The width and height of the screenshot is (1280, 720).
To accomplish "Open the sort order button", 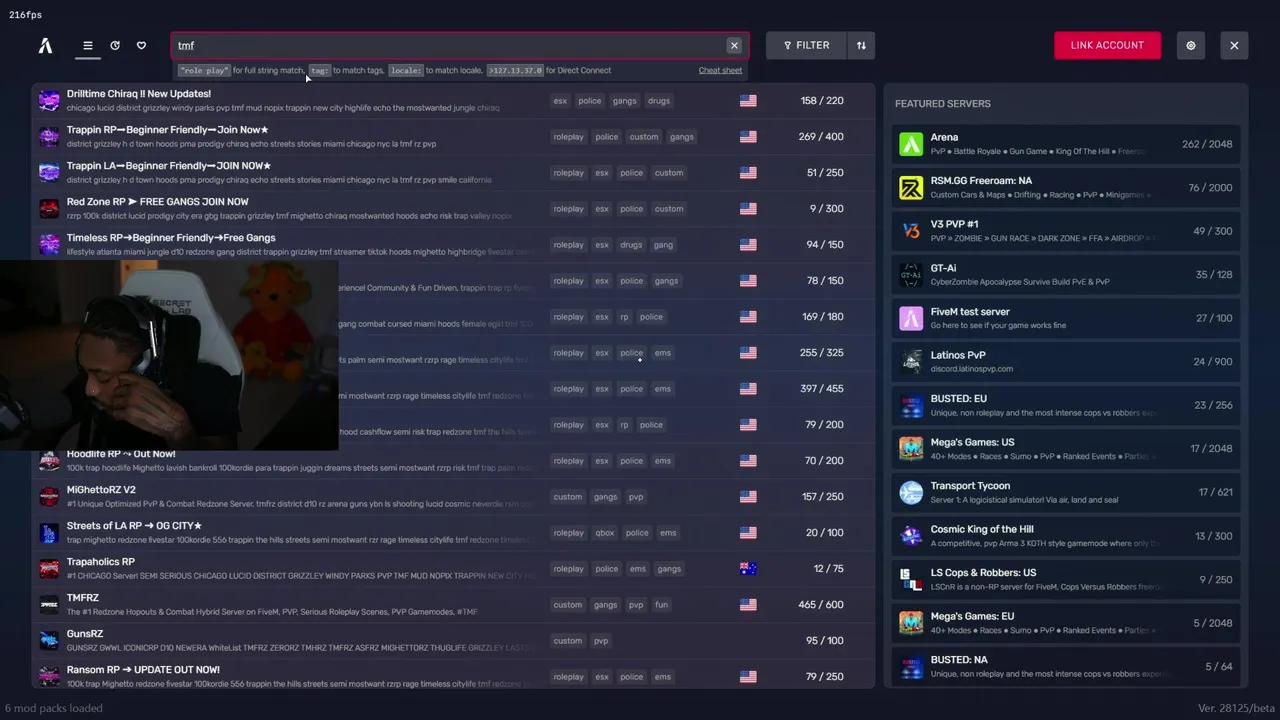I will coord(861,45).
